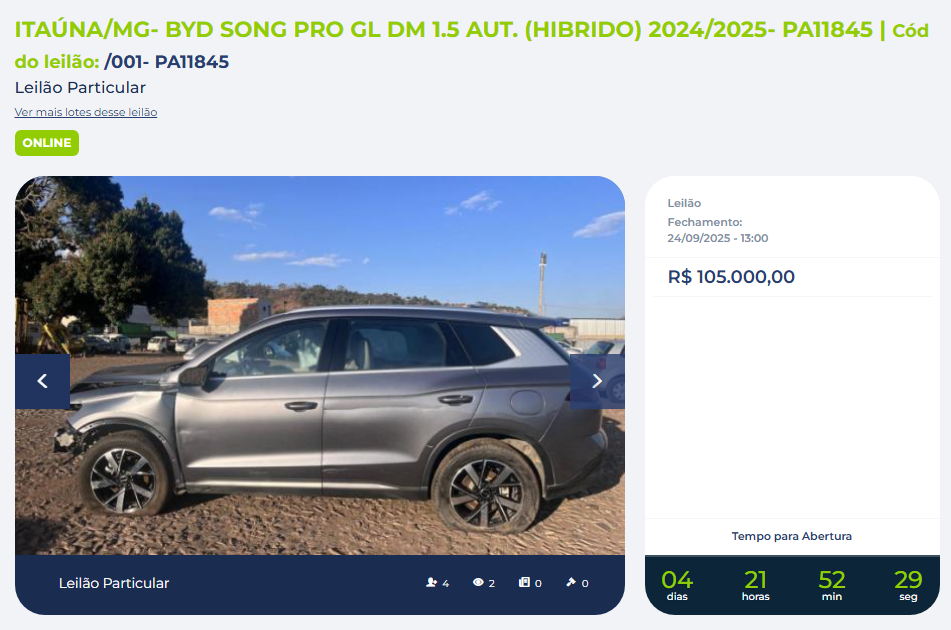This screenshot has width=951, height=630.
Task: Click the eye views icon
Action: coord(478,582)
